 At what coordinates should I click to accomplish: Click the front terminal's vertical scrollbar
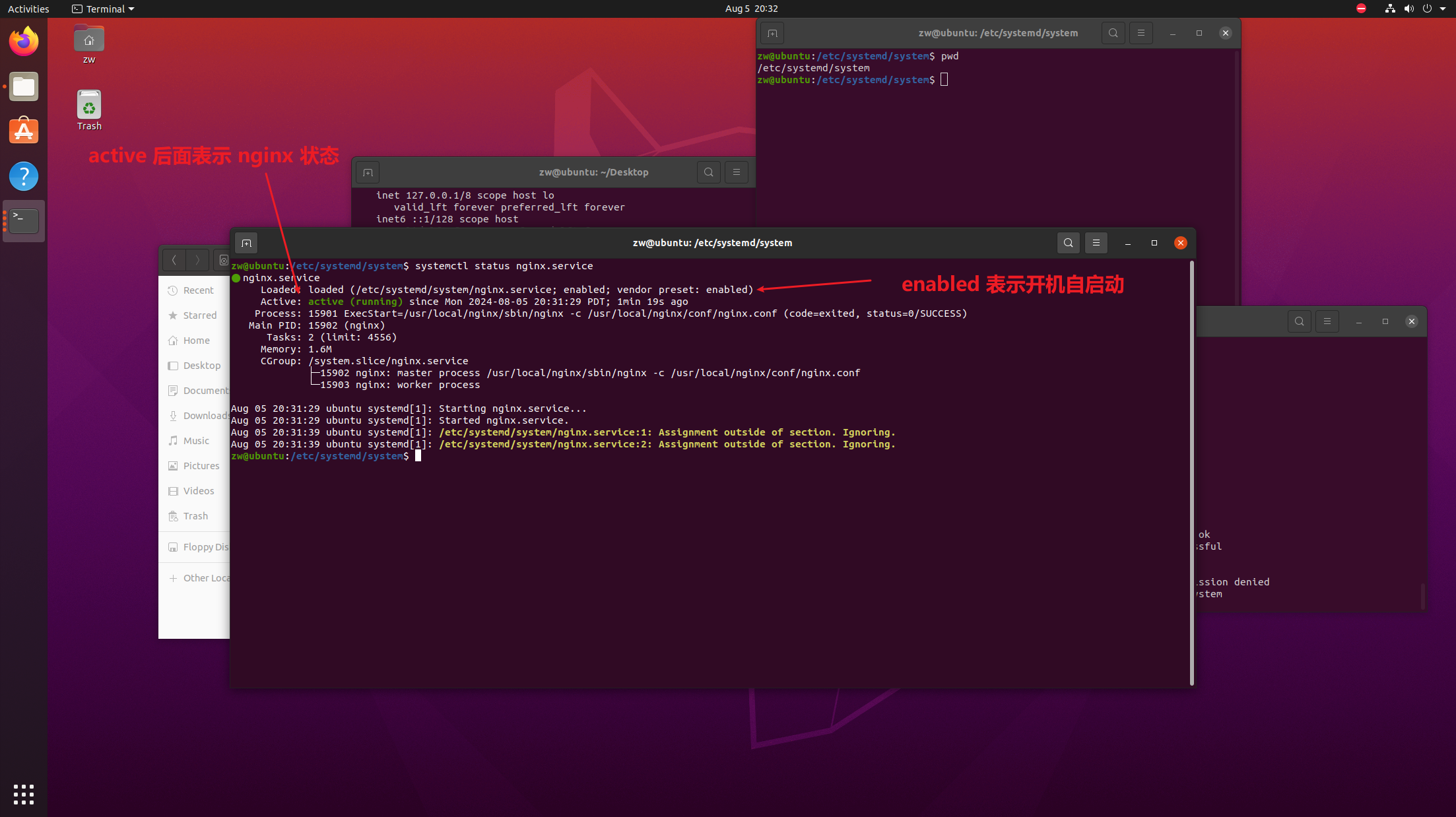(1192, 473)
